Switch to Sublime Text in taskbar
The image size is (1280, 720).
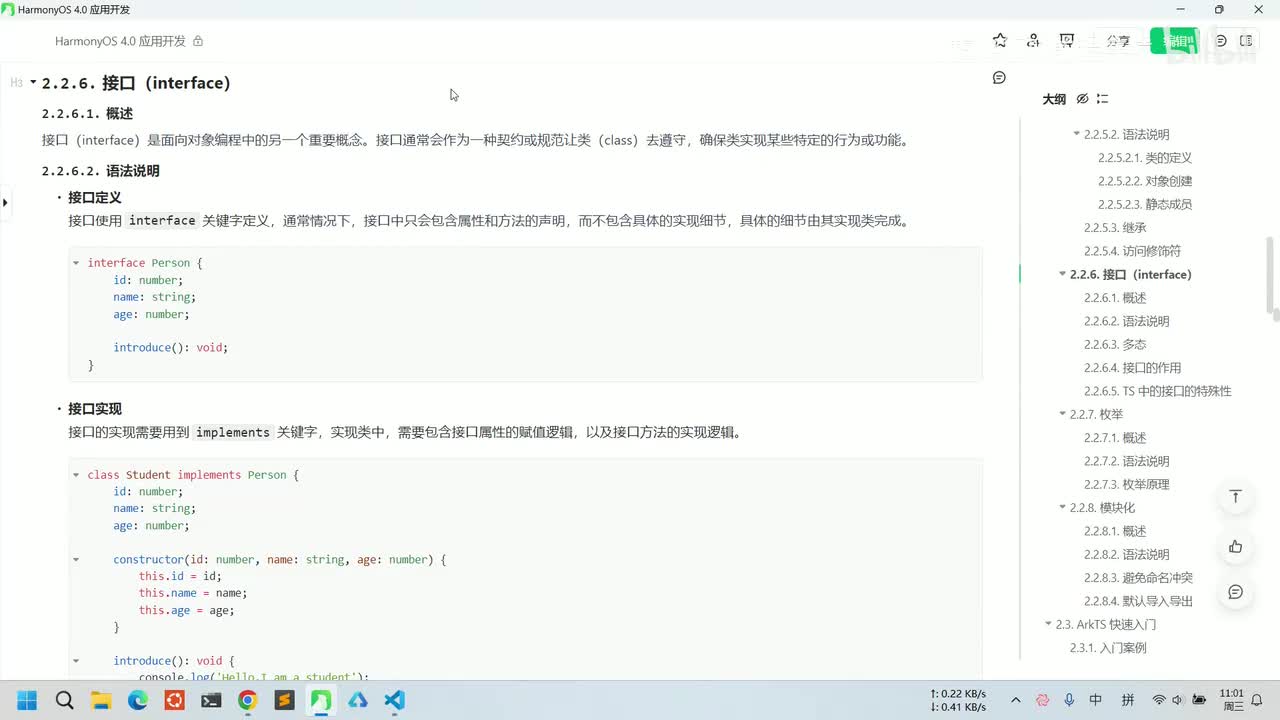click(x=284, y=700)
